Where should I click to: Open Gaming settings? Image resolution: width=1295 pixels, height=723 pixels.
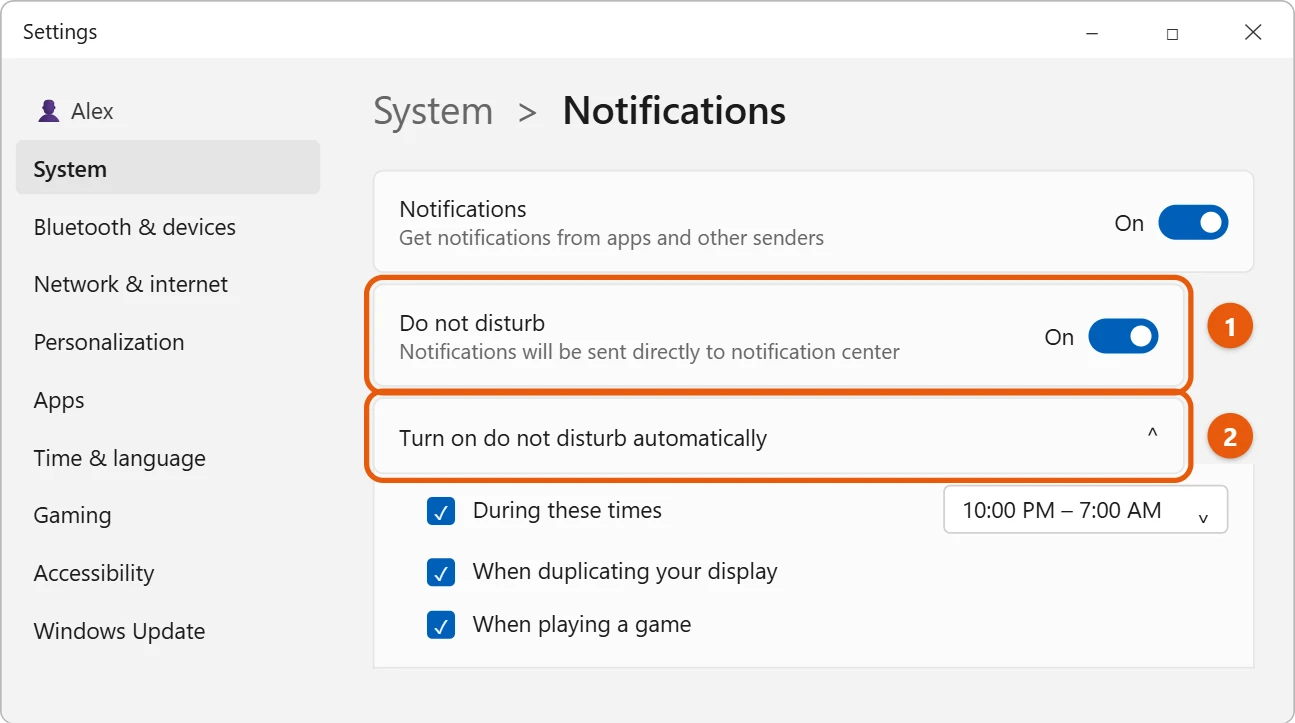[72, 515]
